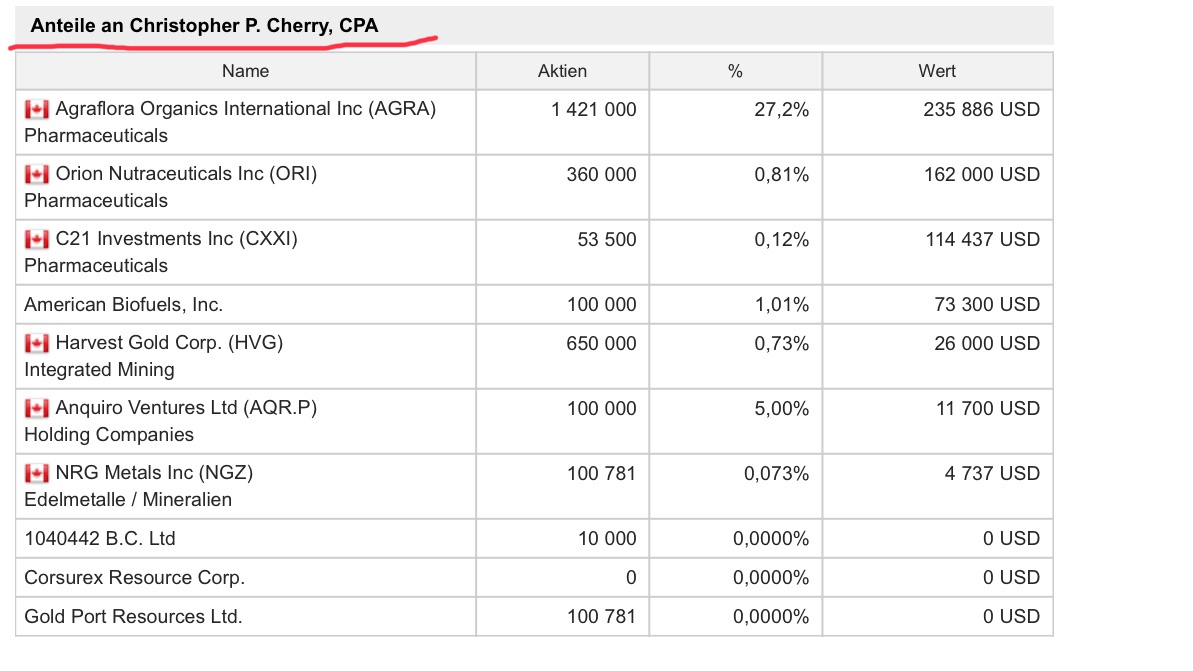Viewport: 1193px width, 671px height.
Task: Select American Biofuels, Inc. entry
Action: point(124,304)
